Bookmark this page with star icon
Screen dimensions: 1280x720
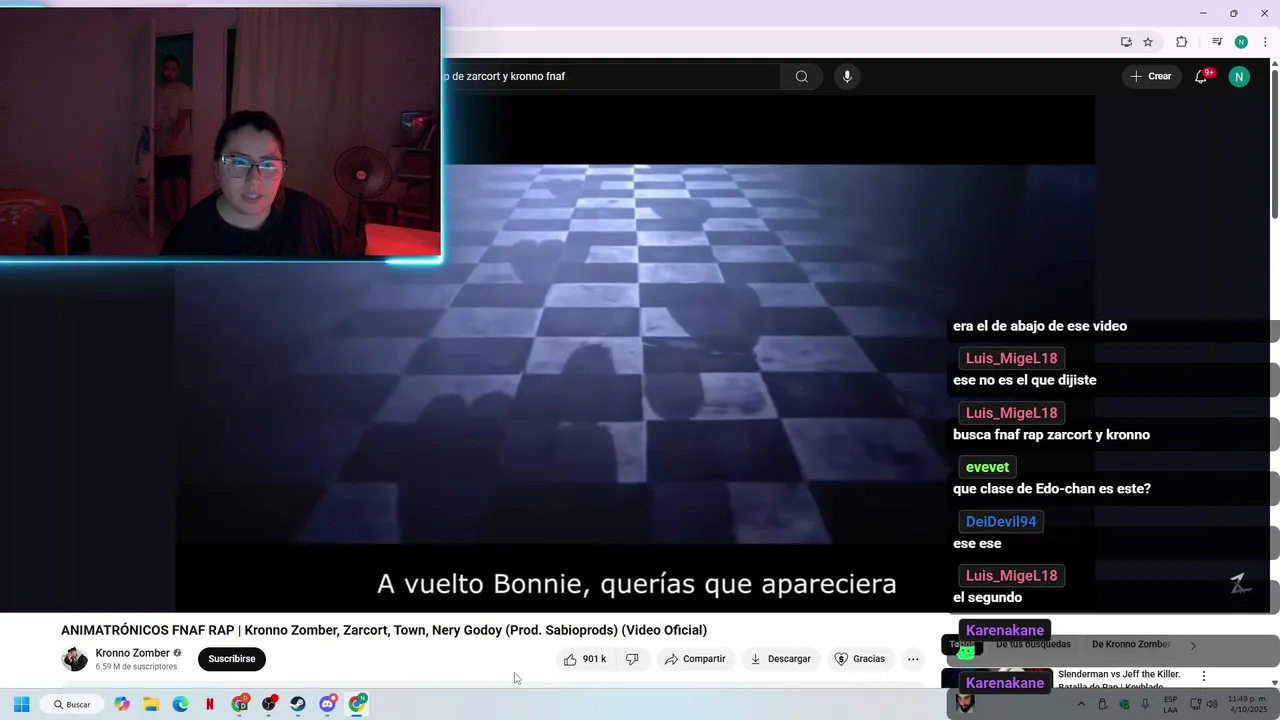click(1148, 42)
